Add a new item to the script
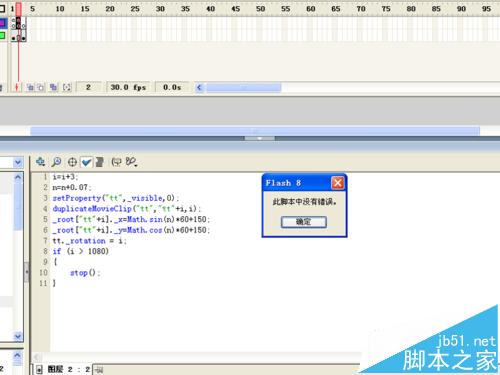This screenshot has height=375, width=500. pyautogui.click(x=40, y=162)
